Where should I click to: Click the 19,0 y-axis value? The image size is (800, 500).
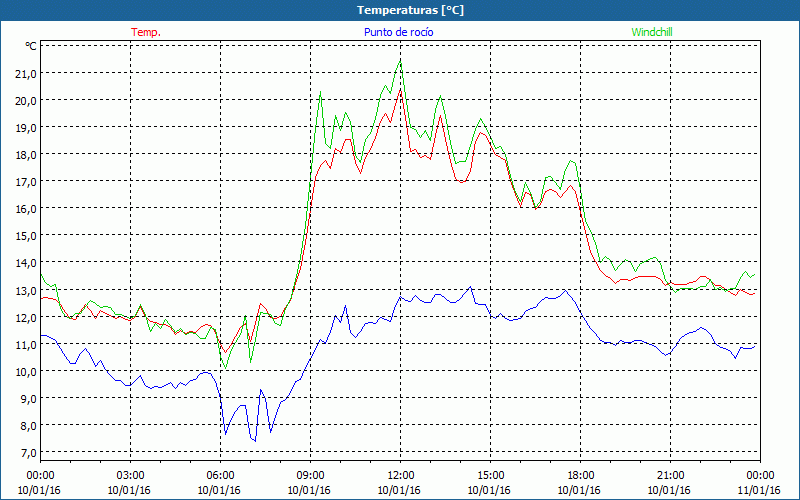pyautogui.click(x=27, y=128)
